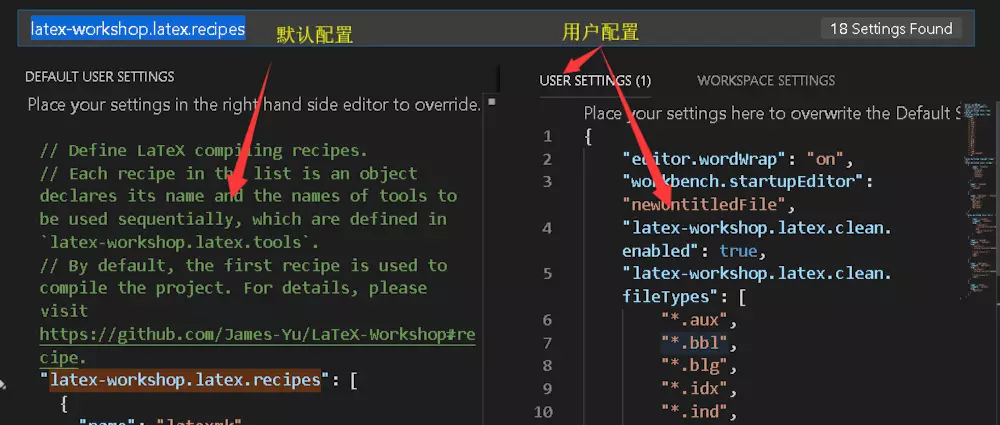Click the '18 Settings Found' badge

point(891,29)
